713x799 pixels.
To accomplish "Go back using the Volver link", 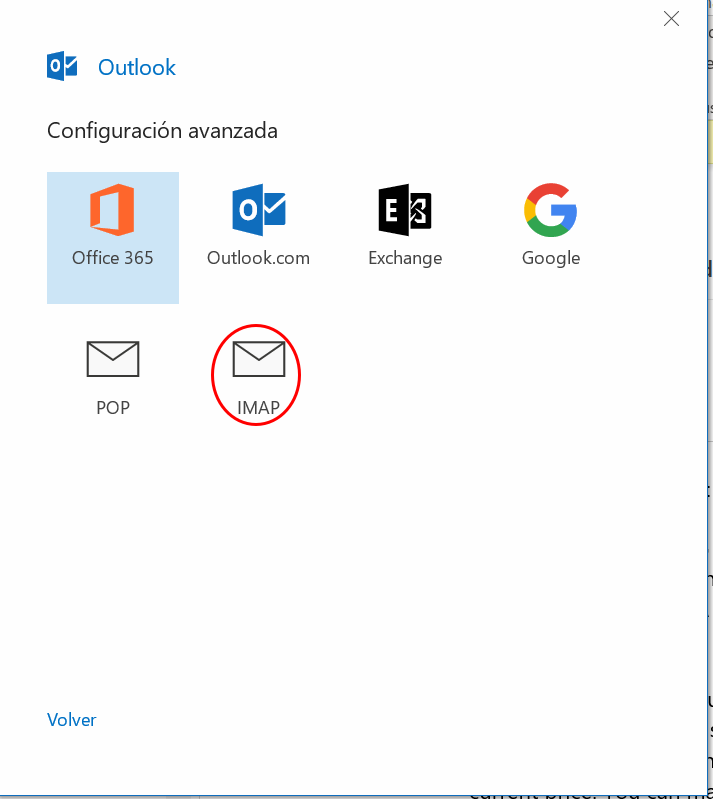I will pos(71,720).
